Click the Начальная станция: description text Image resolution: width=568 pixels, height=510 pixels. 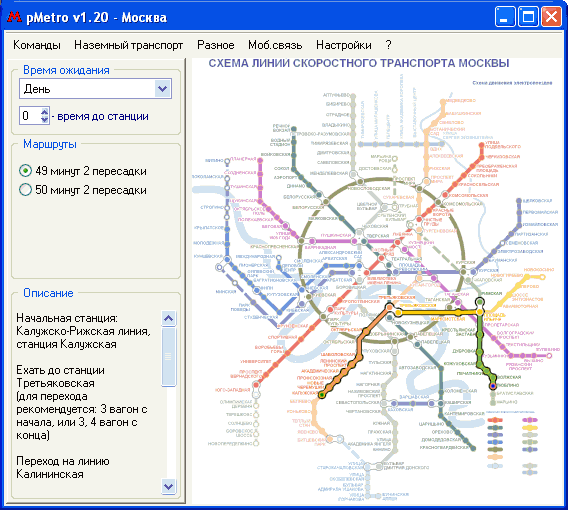coord(67,318)
